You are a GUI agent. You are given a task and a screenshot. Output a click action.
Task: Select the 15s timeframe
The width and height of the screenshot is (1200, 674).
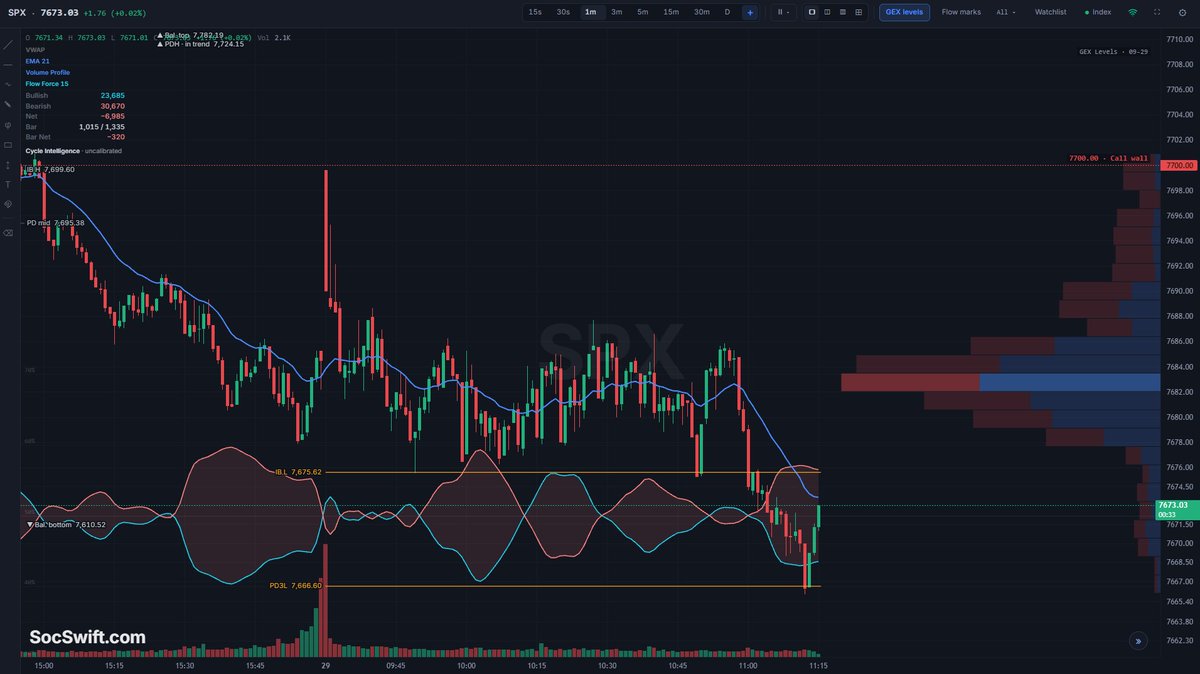click(535, 12)
